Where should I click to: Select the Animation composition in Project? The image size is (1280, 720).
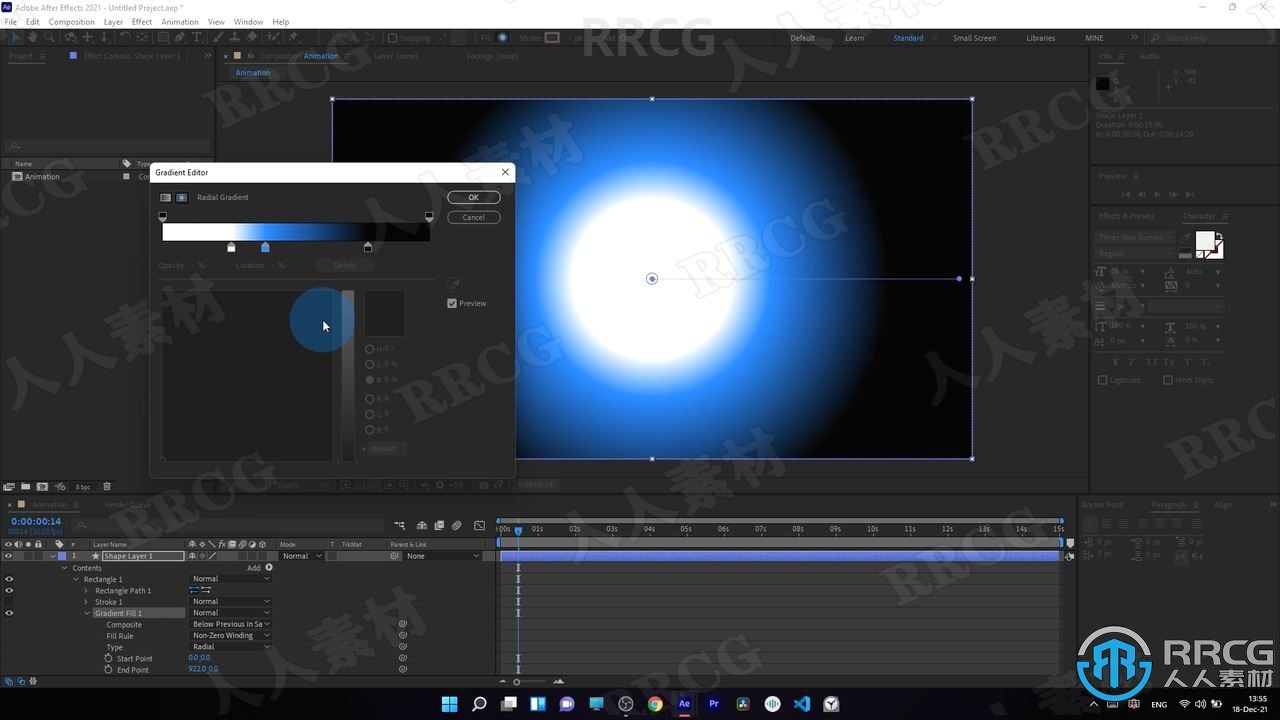(x=42, y=177)
